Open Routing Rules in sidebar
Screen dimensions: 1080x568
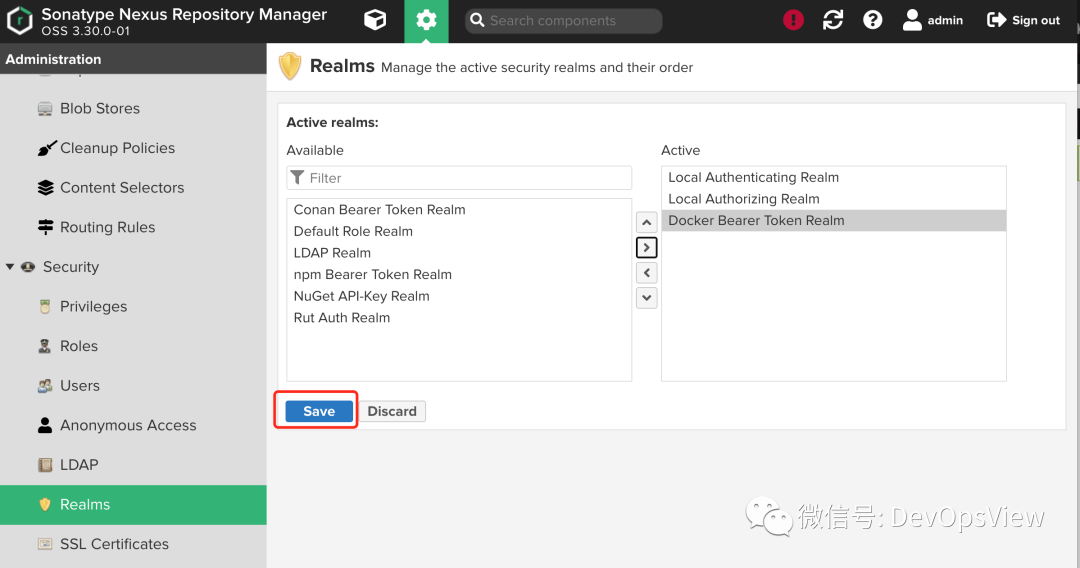(x=107, y=227)
